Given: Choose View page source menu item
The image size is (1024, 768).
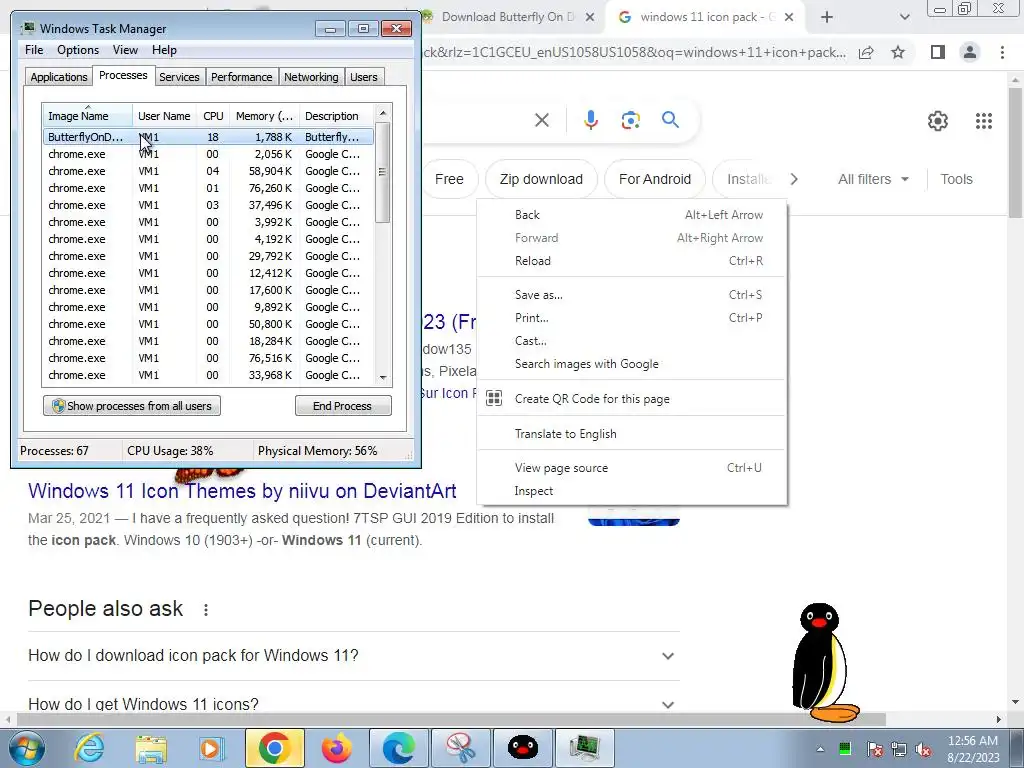Looking at the screenshot, I should coord(632,468).
